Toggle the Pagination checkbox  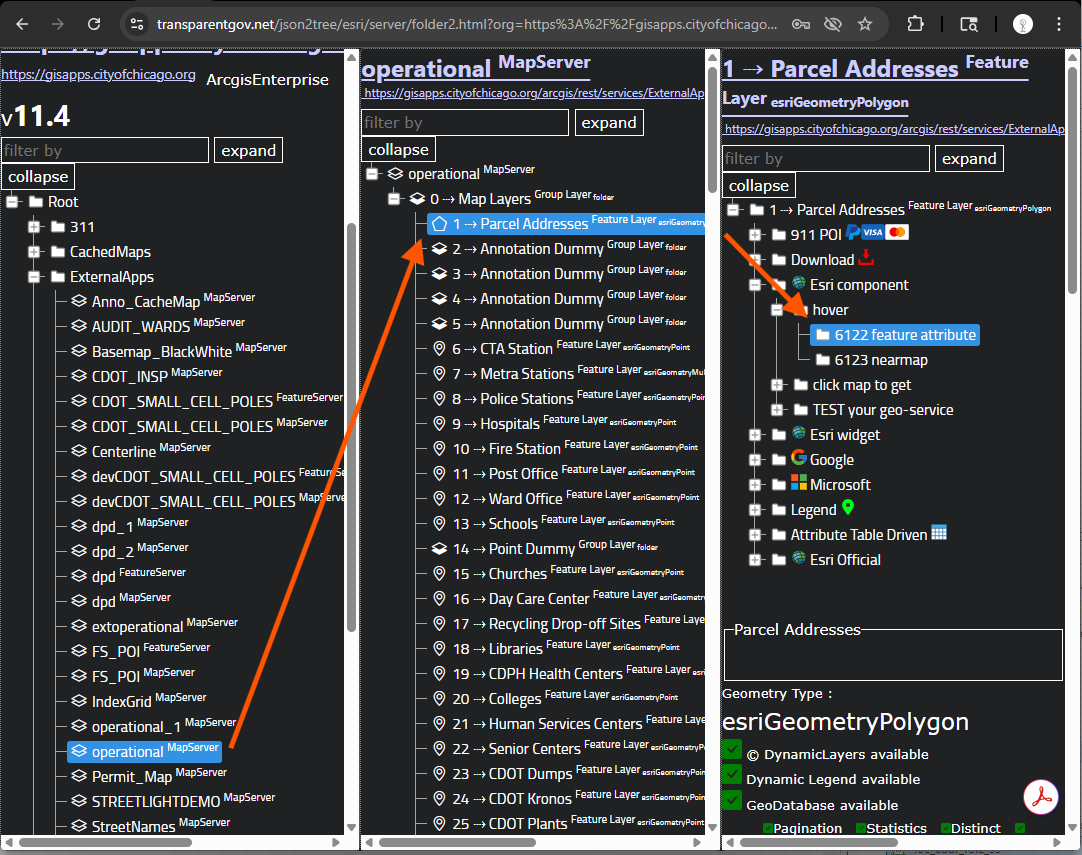coord(767,828)
